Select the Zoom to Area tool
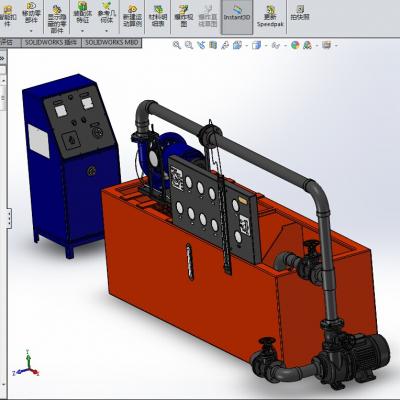Viewport: 400px width, 400px height. click(189, 45)
